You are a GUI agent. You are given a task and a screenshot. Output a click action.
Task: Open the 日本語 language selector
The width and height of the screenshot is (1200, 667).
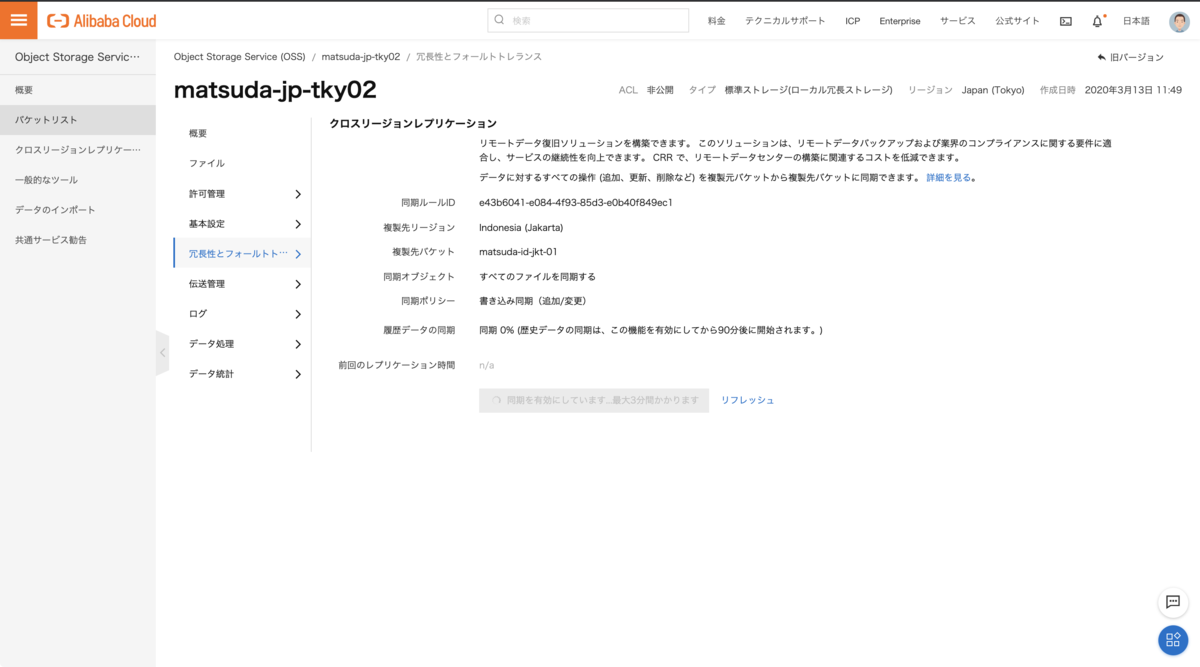coord(1136,21)
